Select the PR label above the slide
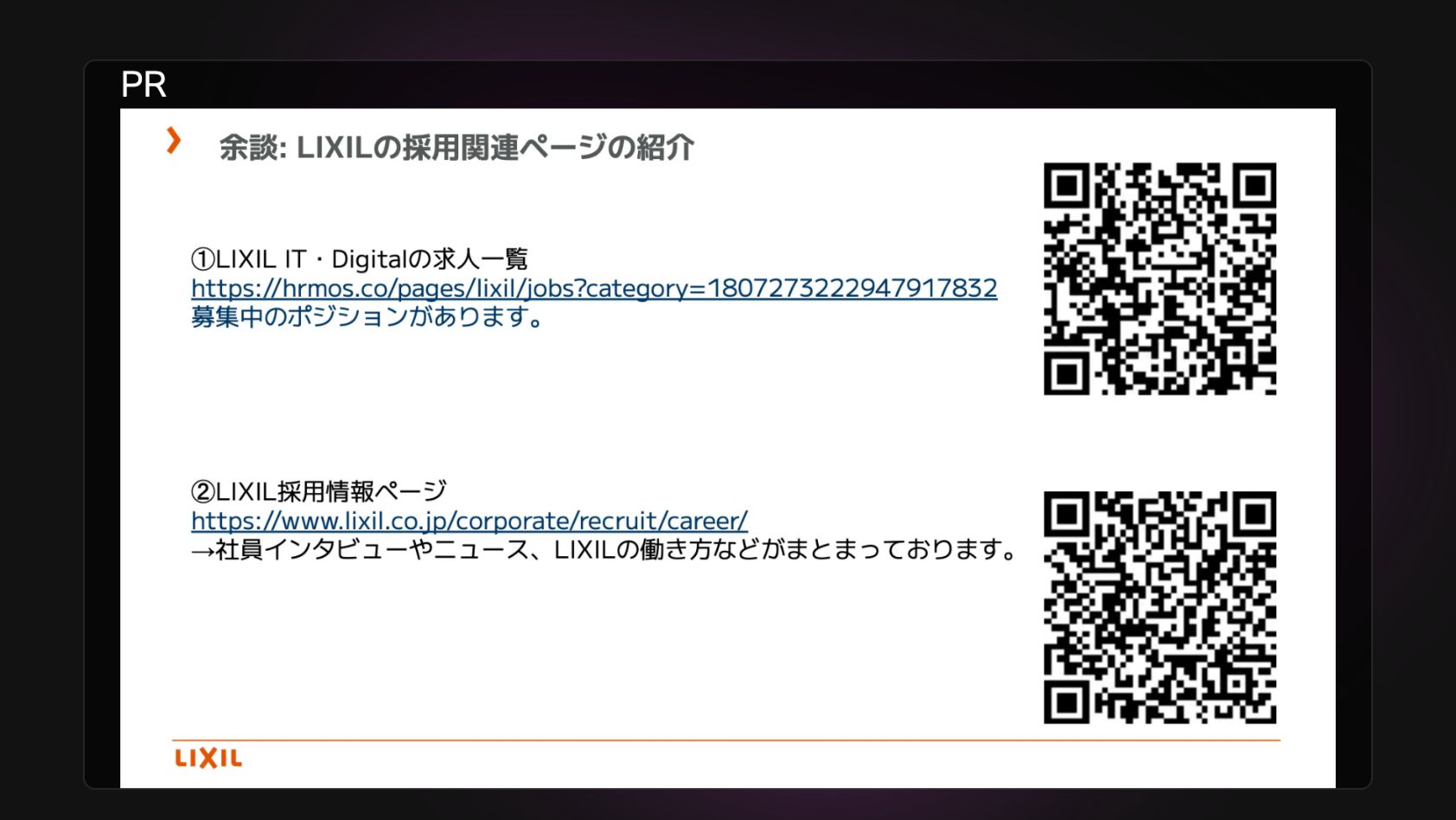This screenshot has height=820, width=1456. [x=144, y=85]
